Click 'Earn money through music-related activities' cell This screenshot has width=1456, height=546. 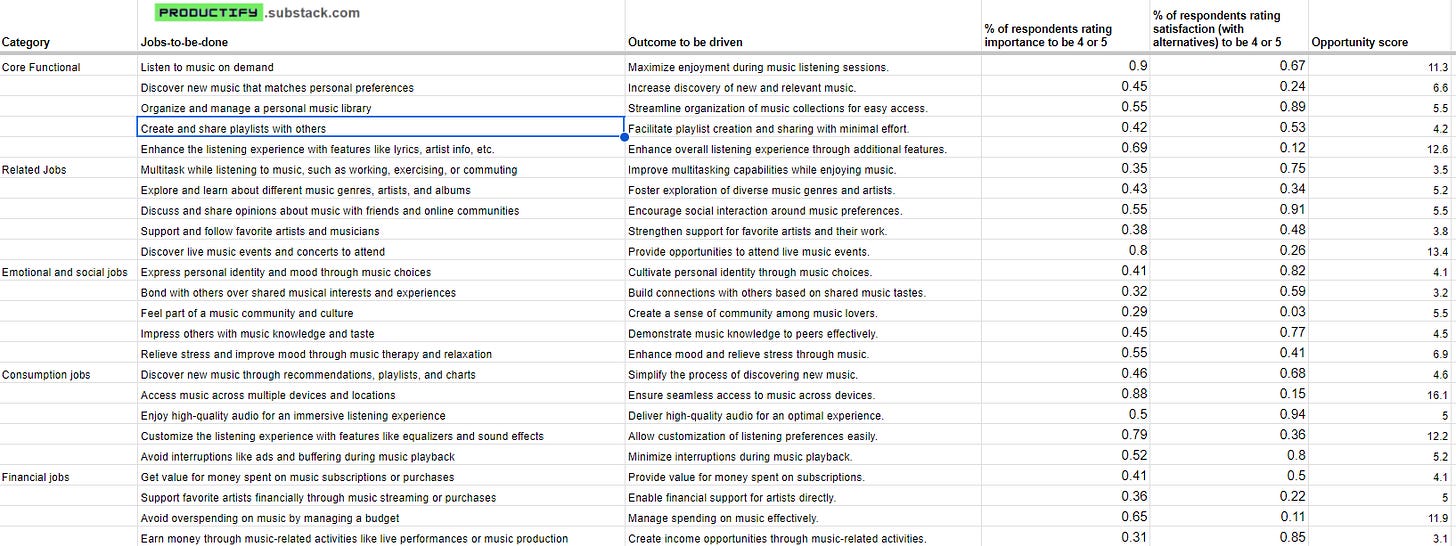[381, 538]
